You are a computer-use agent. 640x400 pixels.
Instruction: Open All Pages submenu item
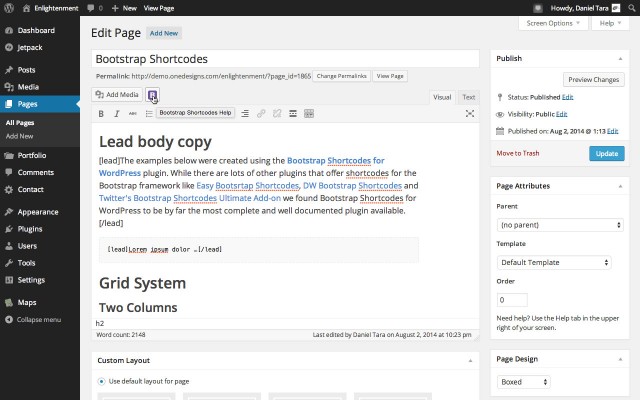(20, 122)
